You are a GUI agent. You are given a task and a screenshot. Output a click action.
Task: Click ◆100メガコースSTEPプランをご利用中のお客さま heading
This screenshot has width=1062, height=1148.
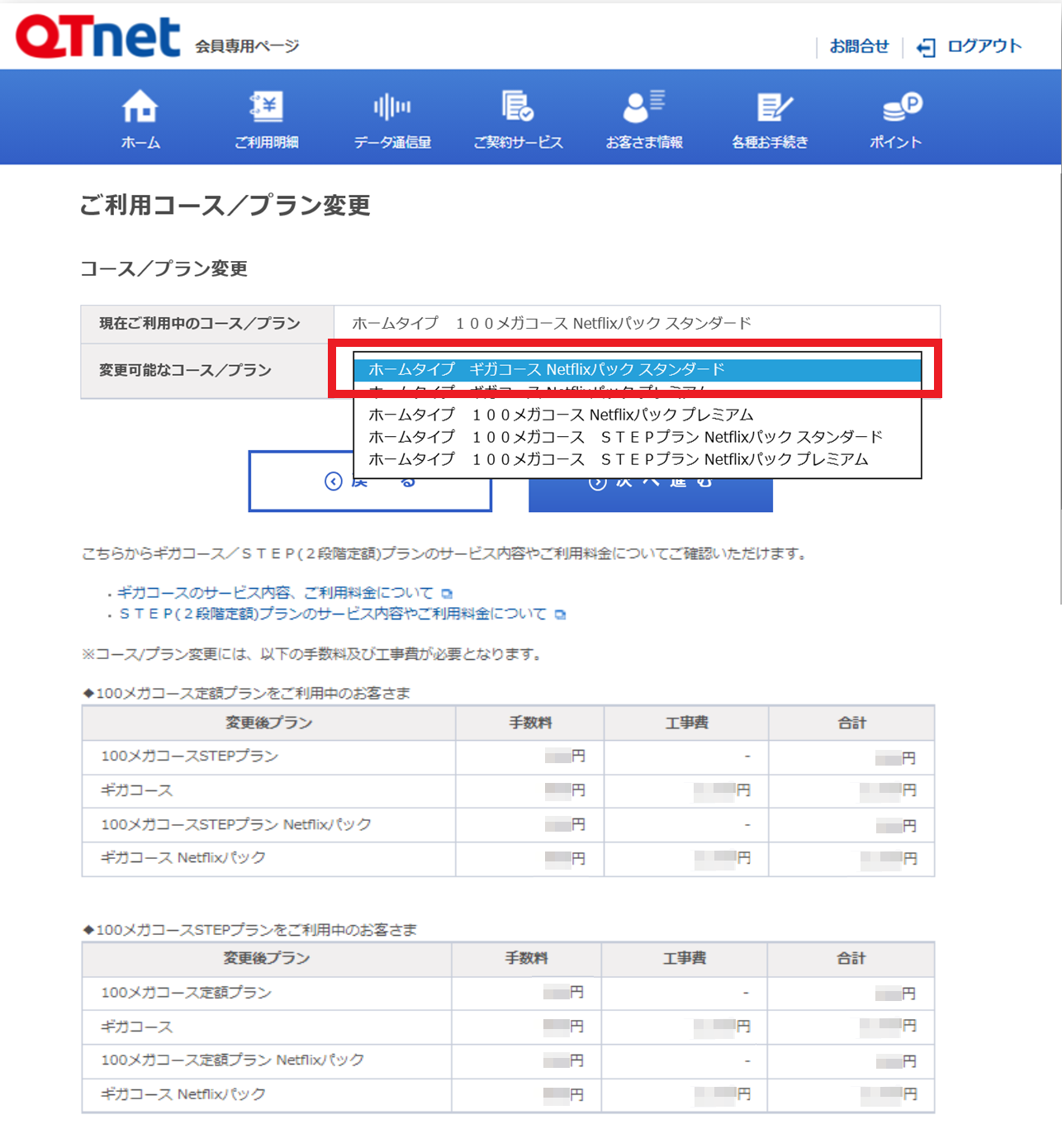click(x=249, y=930)
